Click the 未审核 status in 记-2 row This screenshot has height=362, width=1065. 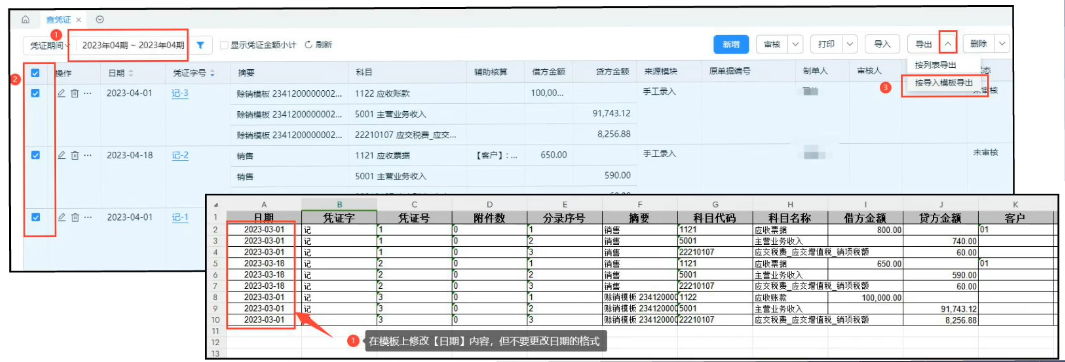(985, 153)
